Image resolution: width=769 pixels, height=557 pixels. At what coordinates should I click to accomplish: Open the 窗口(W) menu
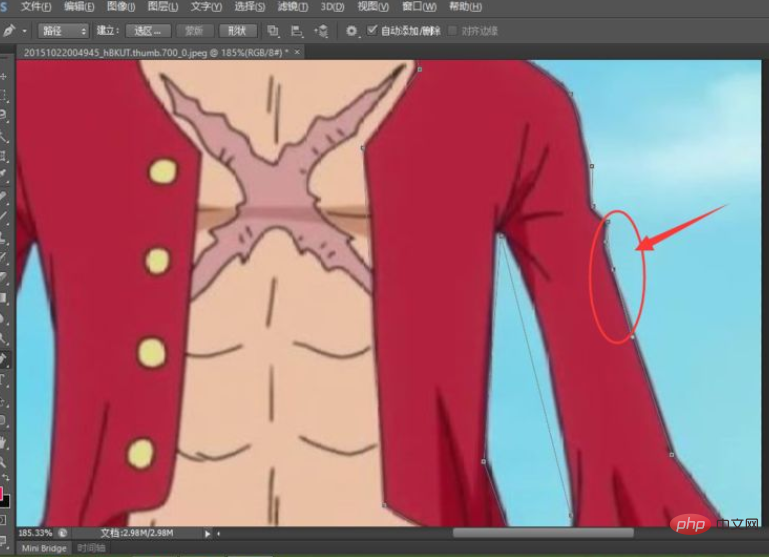pyautogui.click(x=419, y=7)
